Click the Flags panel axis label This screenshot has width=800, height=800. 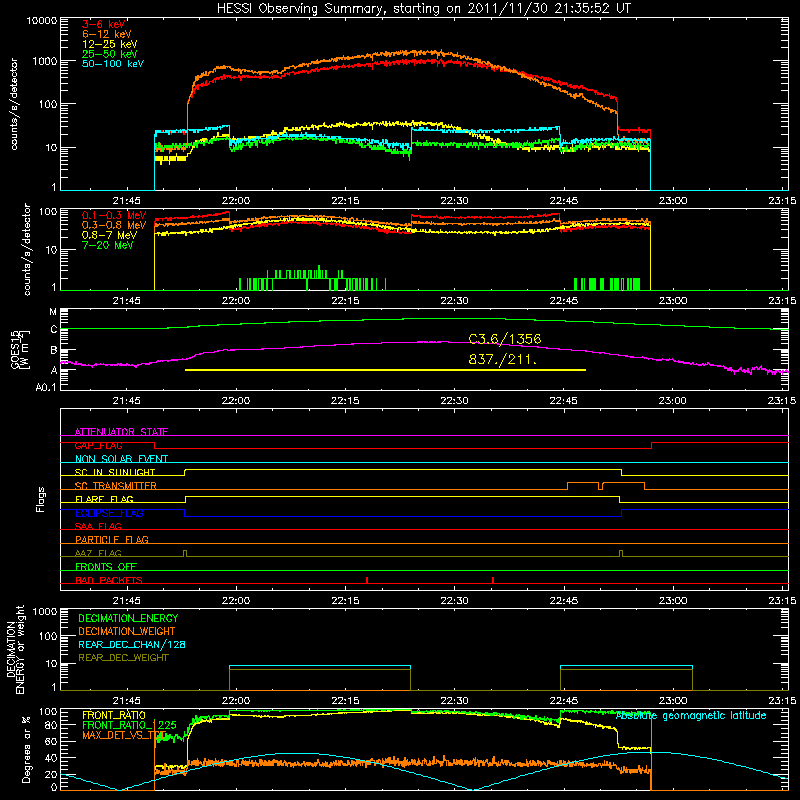41,499
